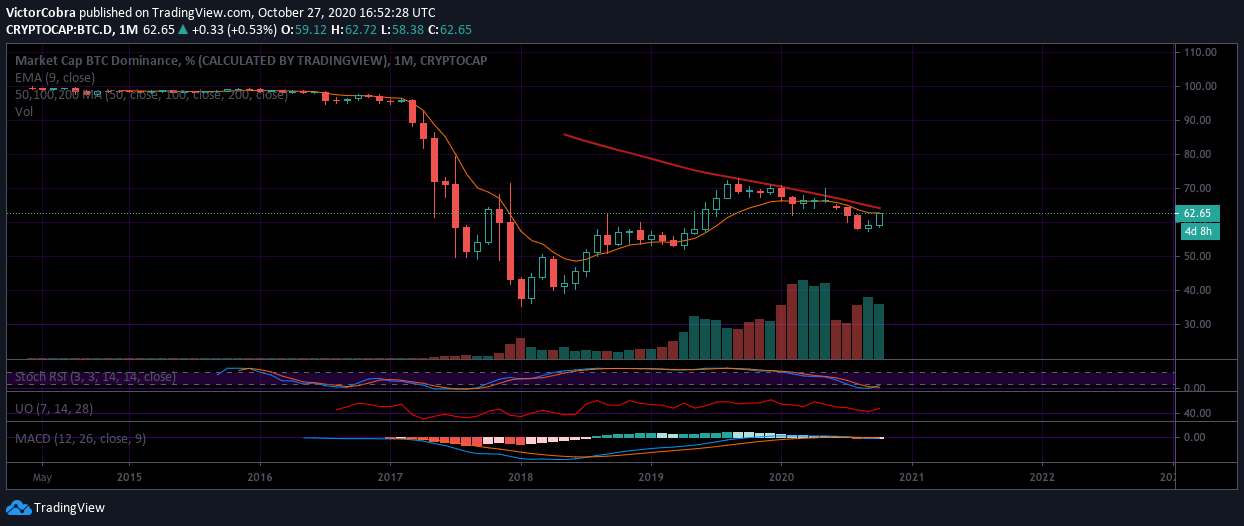
Task: Select the EMA (9, close) indicator label
Action: [x=55, y=78]
